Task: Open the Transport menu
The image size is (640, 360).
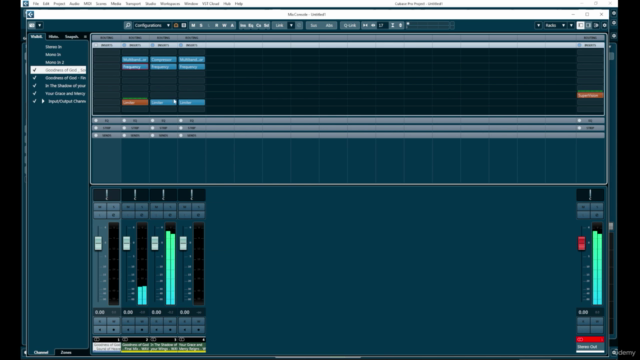Action: (133, 4)
